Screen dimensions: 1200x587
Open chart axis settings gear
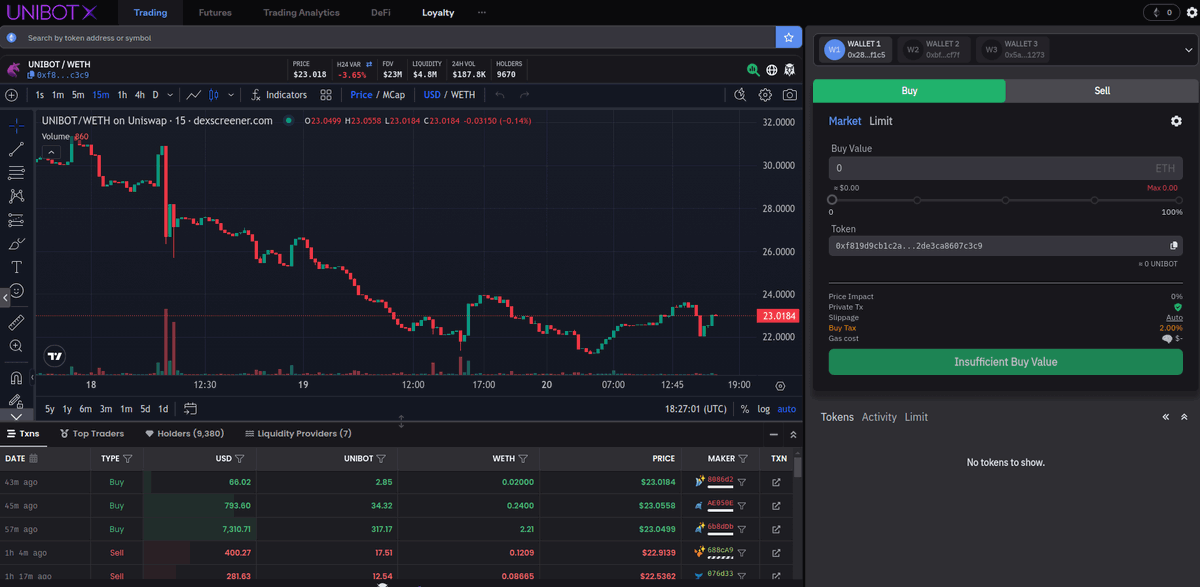780,385
